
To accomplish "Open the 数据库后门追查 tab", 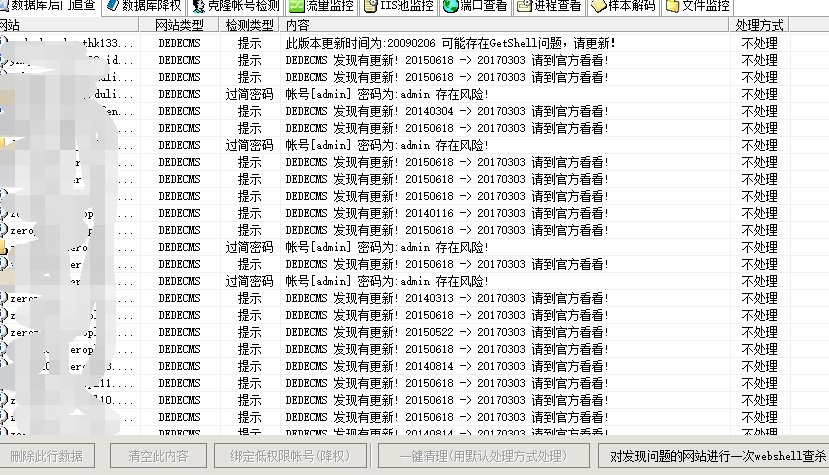I will pyautogui.click(x=50, y=6).
